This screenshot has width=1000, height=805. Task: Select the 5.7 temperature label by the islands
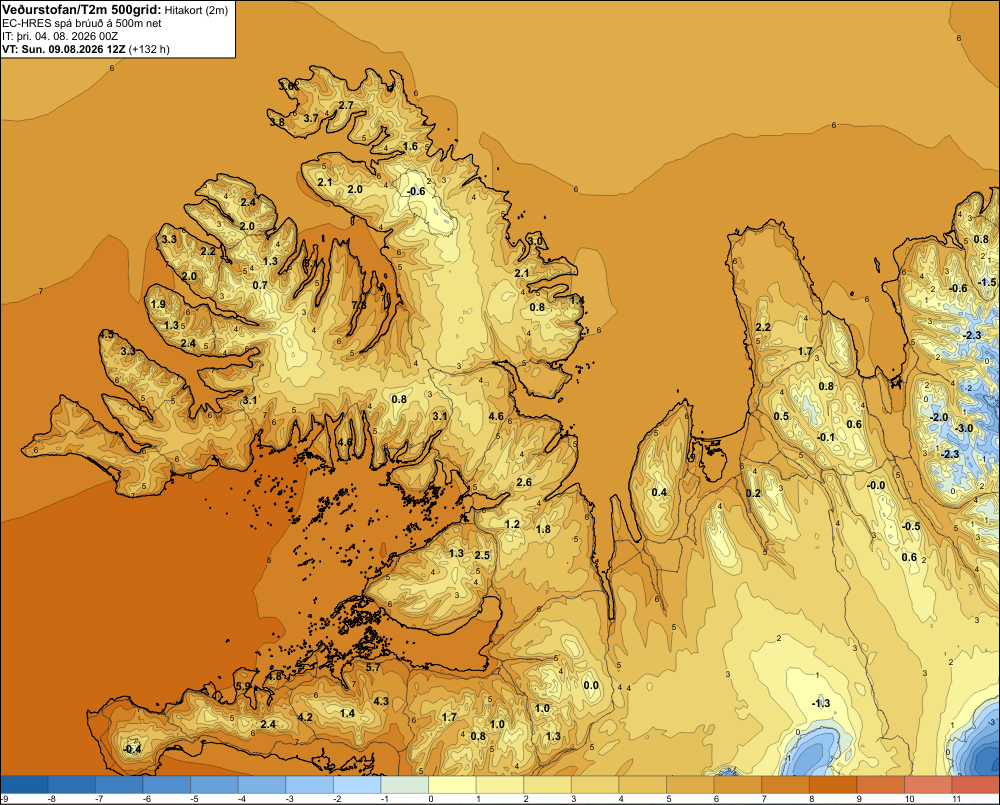[x=372, y=668]
